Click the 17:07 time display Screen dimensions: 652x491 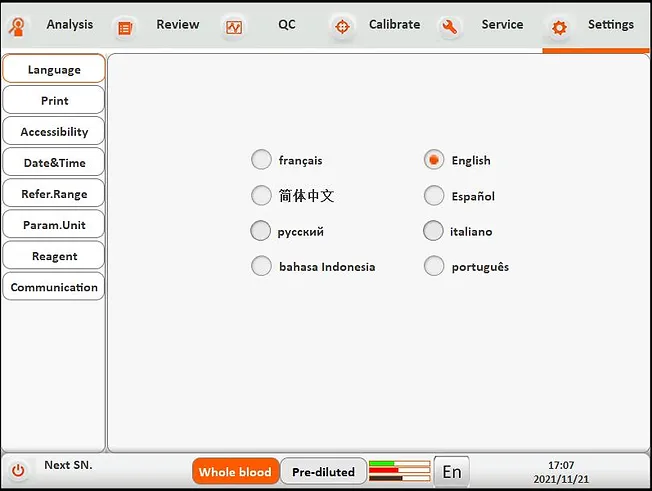561,465
